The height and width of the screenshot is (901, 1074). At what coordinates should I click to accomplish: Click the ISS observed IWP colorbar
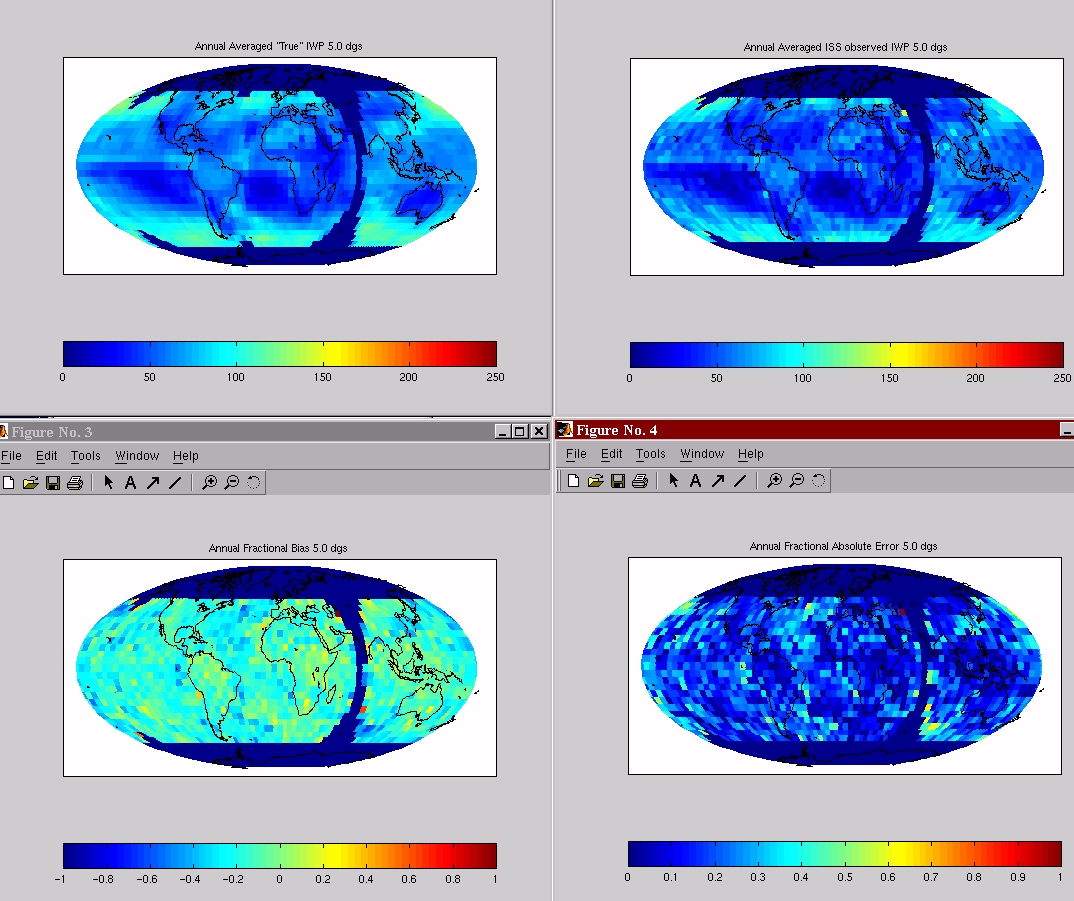point(847,355)
